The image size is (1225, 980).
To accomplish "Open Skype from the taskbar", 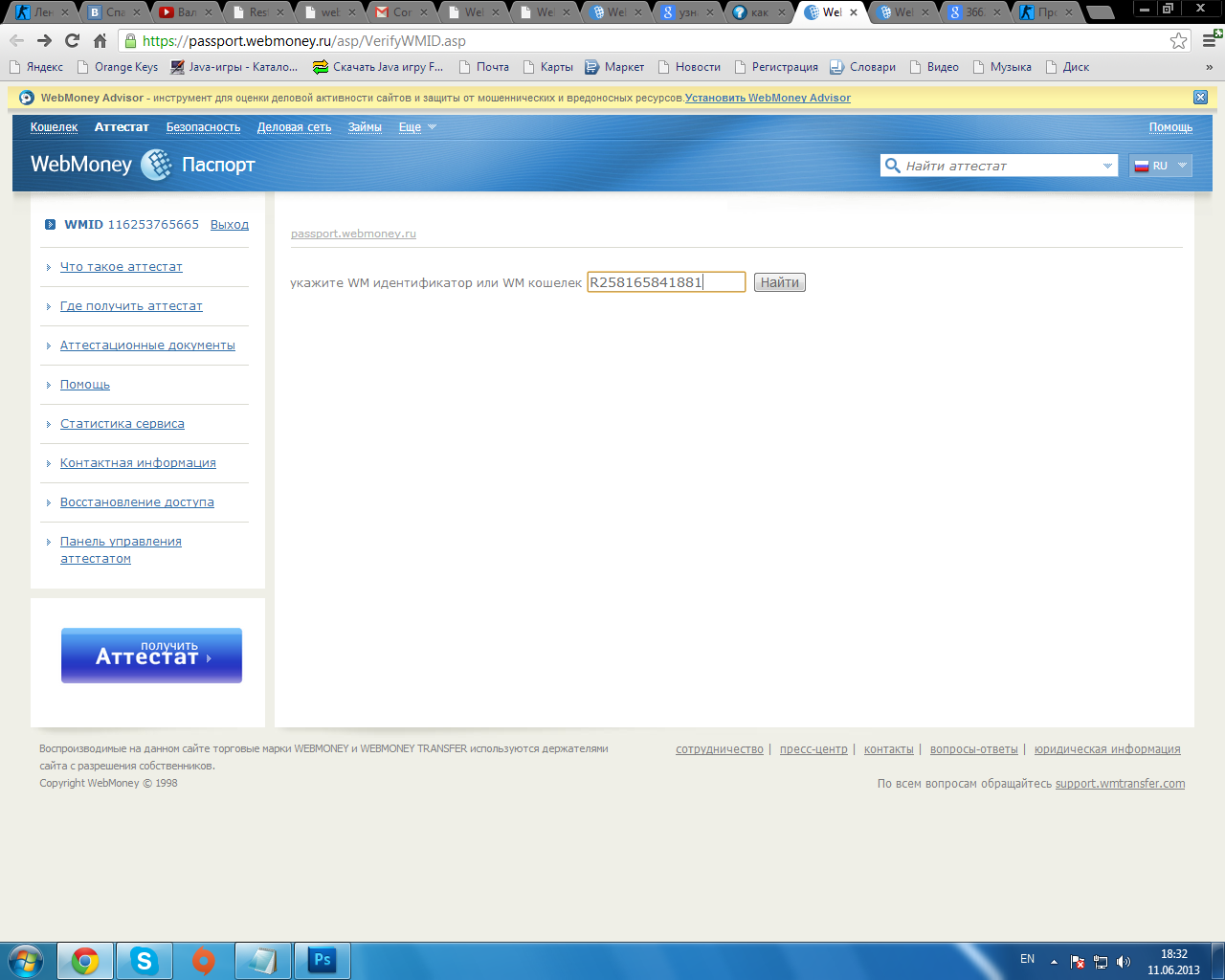I will coord(145,961).
